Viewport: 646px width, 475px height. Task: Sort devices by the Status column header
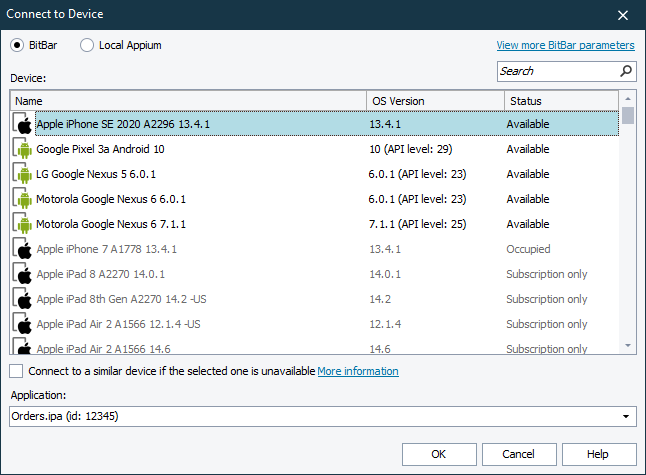coord(560,101)
